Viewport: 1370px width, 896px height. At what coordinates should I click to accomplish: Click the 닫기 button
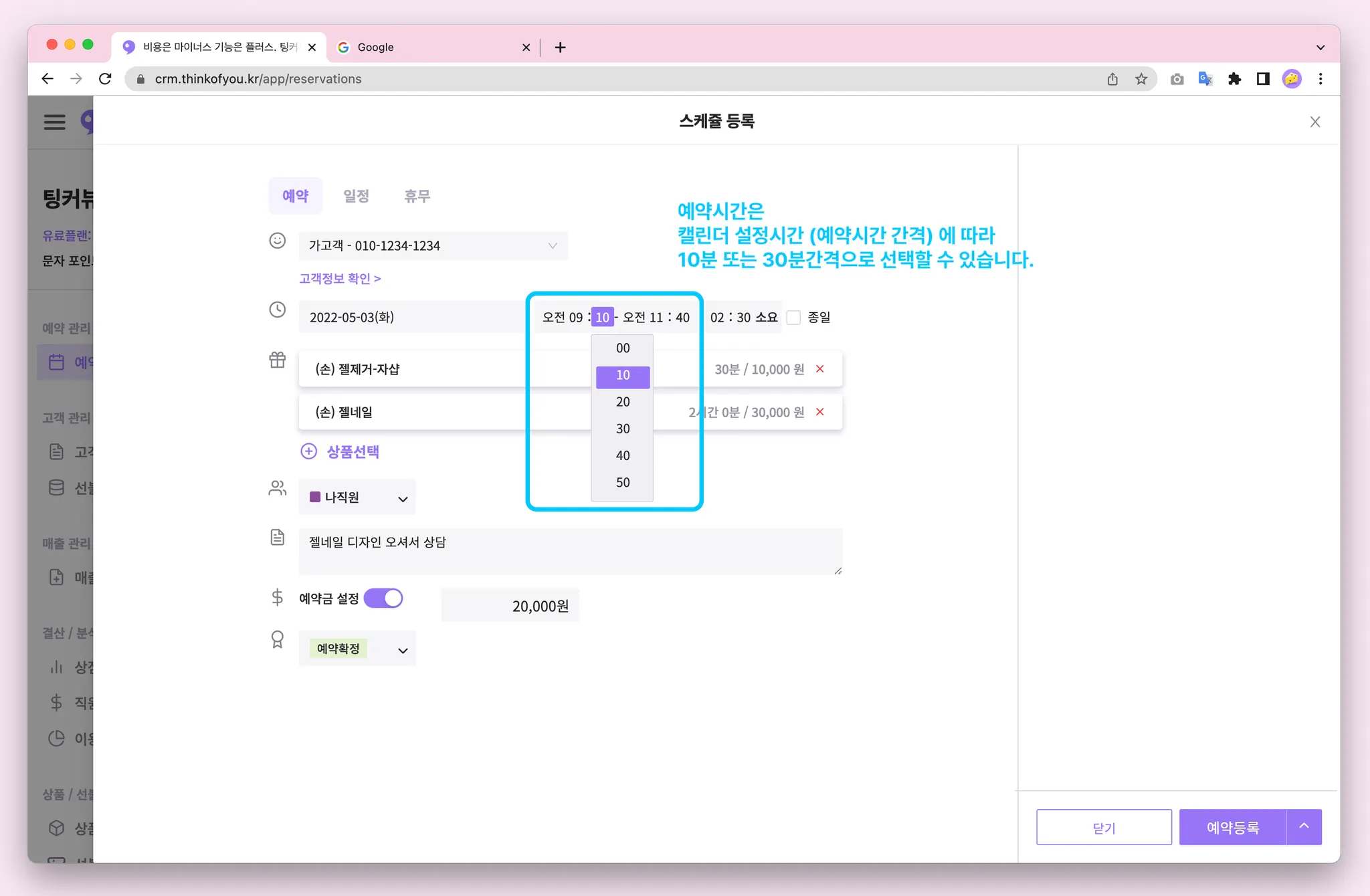(1104, 827)
